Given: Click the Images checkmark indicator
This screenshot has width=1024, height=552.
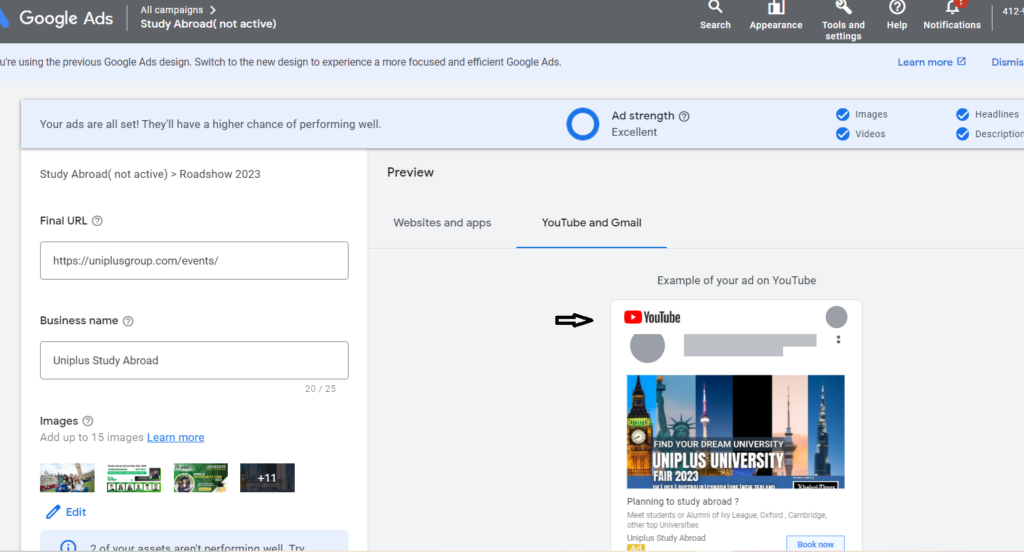Looking at the screenshot, I should point(843,115).
